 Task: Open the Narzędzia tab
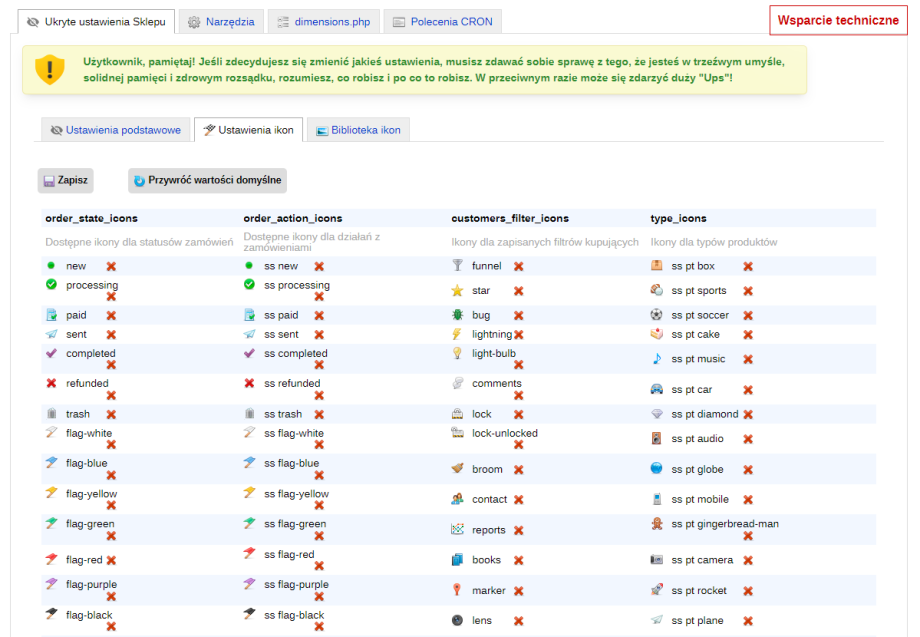tap(221, 21)
